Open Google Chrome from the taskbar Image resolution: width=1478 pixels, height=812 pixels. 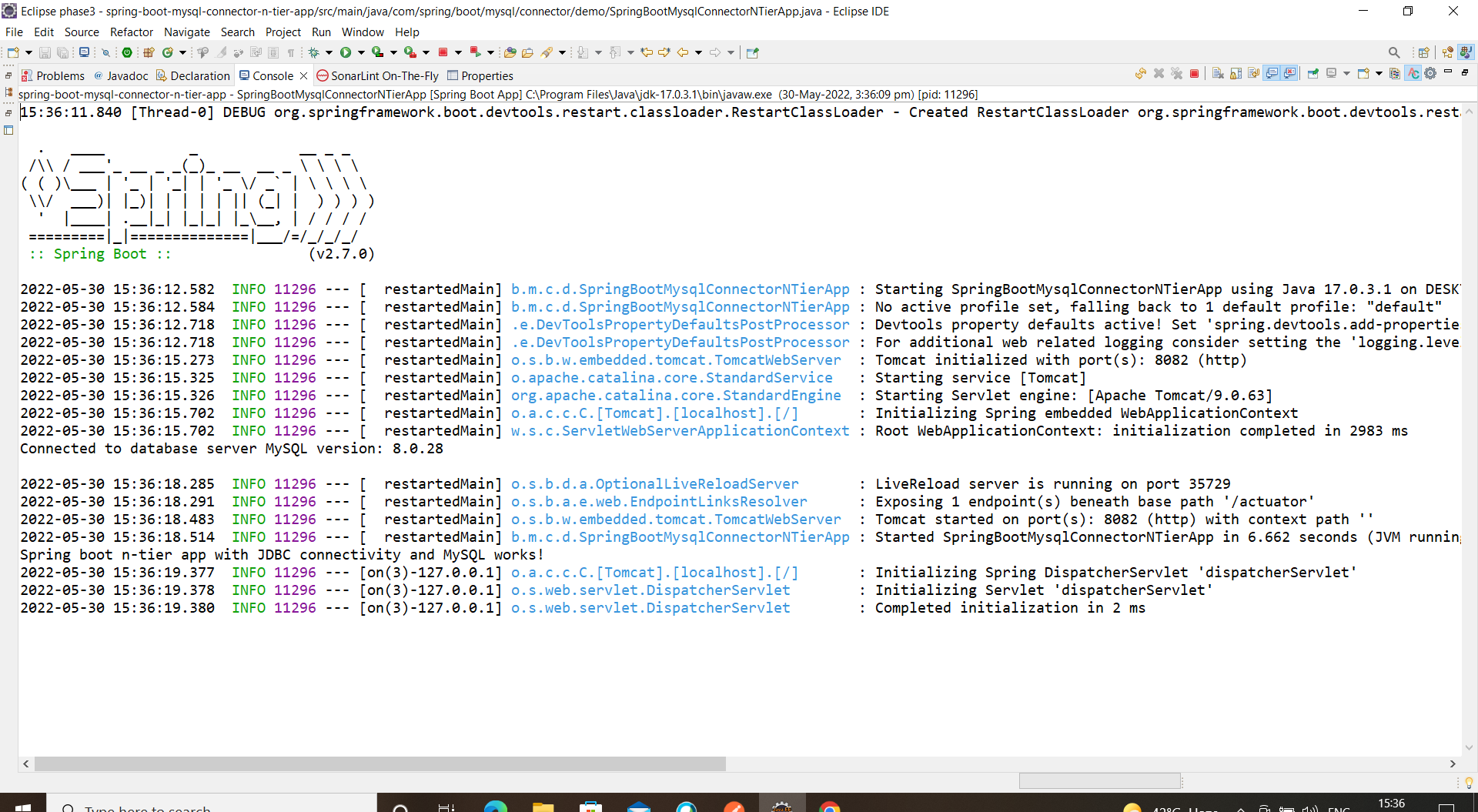click(x=829, y=807)
